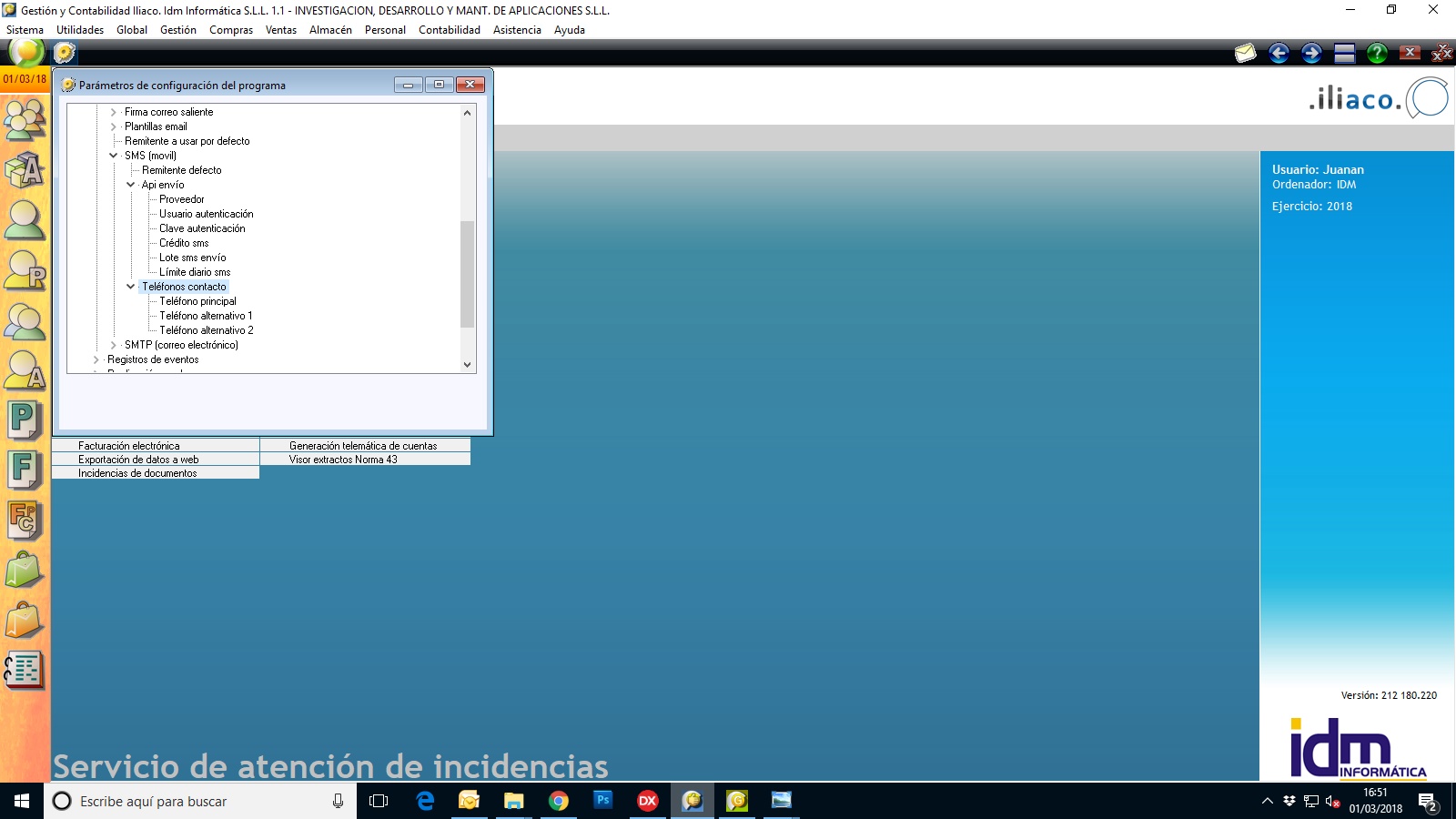
Task: Click the Windows search box in taskbar
Action: coord(200,801)
